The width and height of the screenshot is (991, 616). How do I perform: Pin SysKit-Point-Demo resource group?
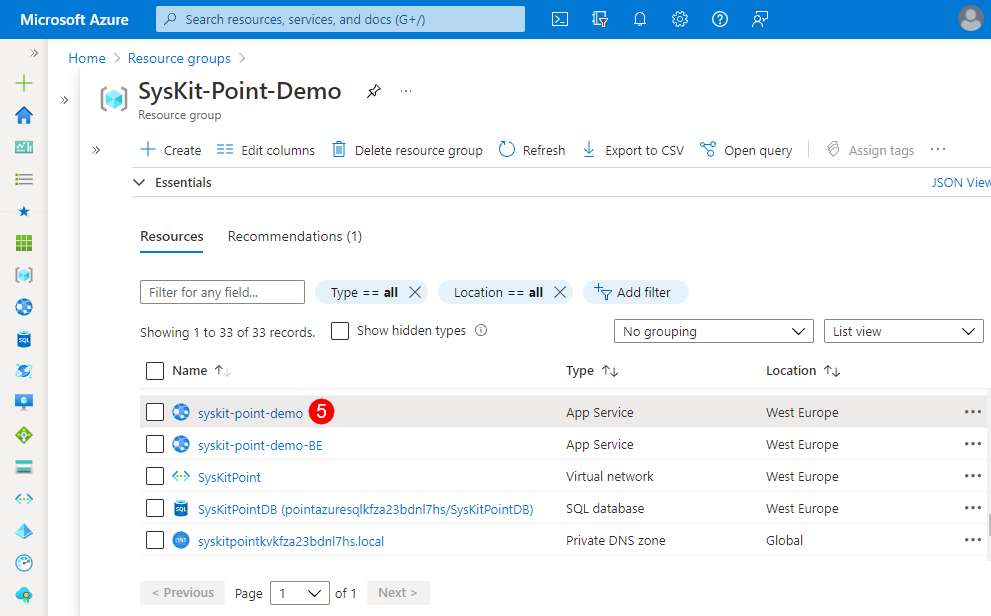(373, 91)
